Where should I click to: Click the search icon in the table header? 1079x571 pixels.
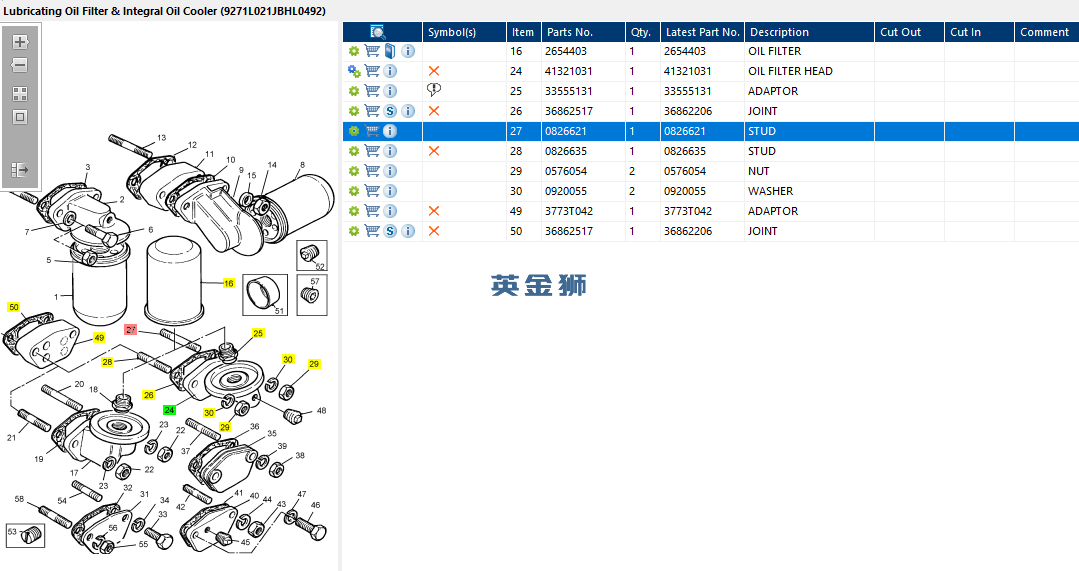377,32
